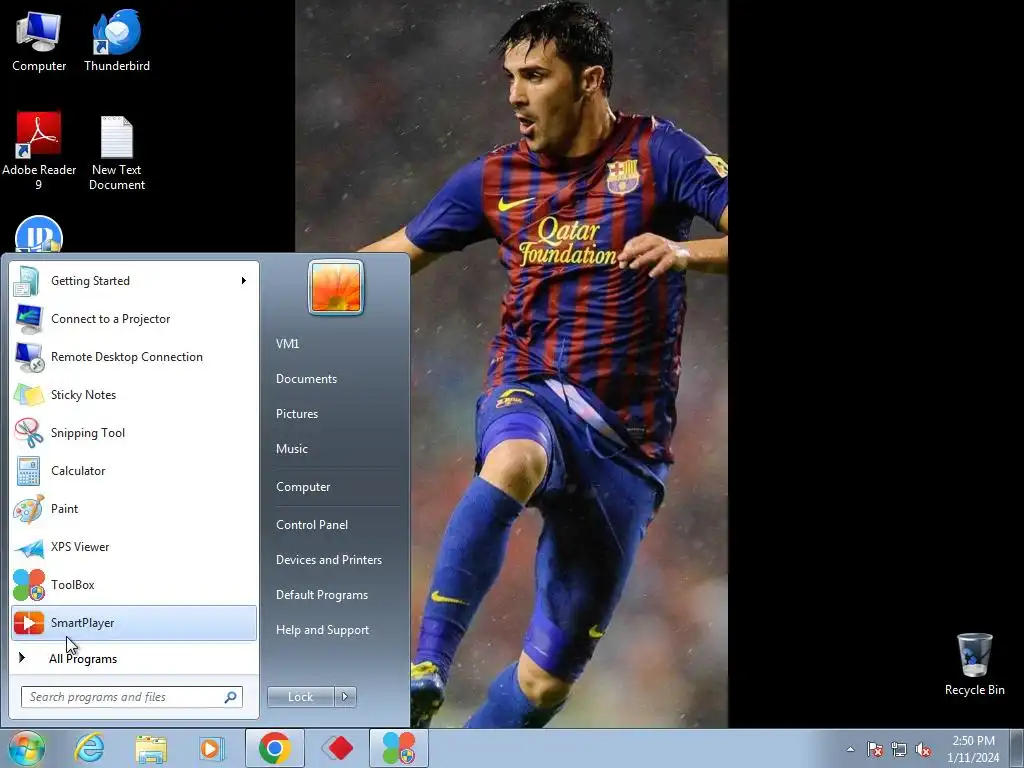Open Devices and Printers
1024x768 pixels.
[x=328, y=560]
